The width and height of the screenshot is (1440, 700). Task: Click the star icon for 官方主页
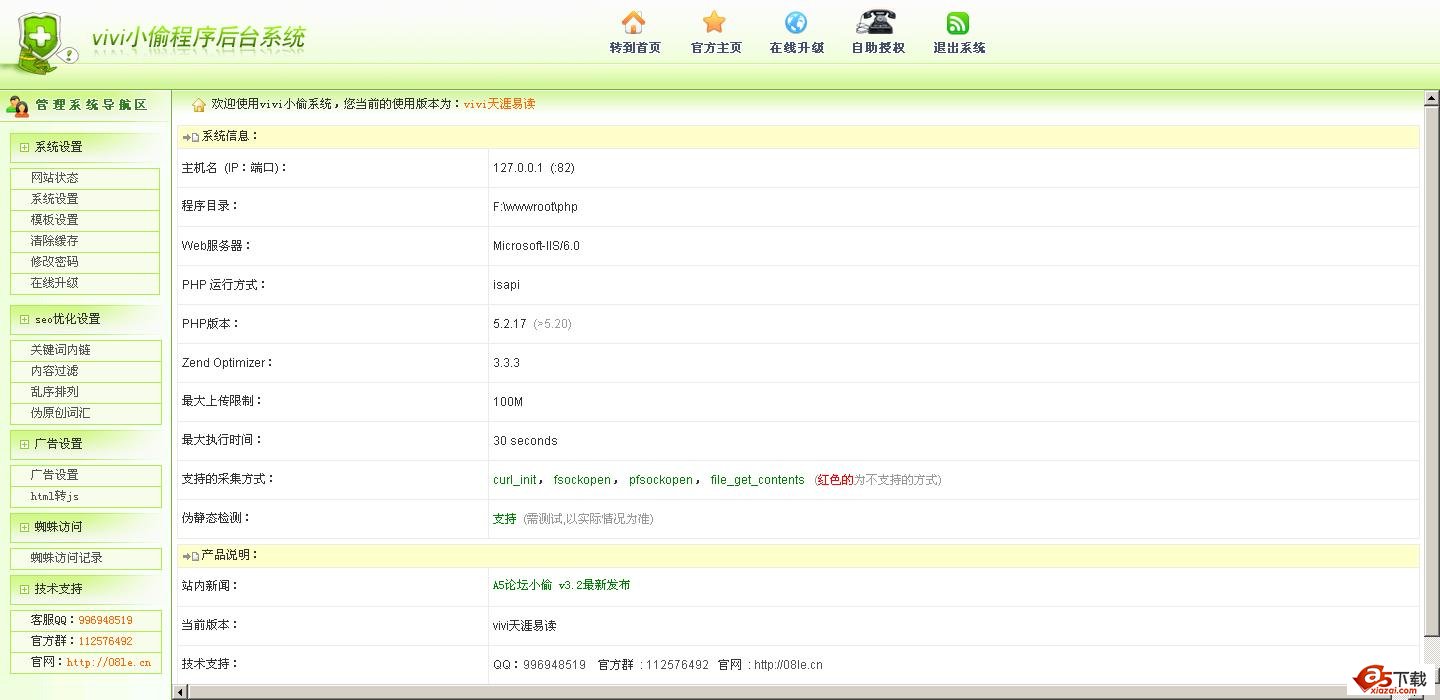pyautogui.click(x=714, y=22)
